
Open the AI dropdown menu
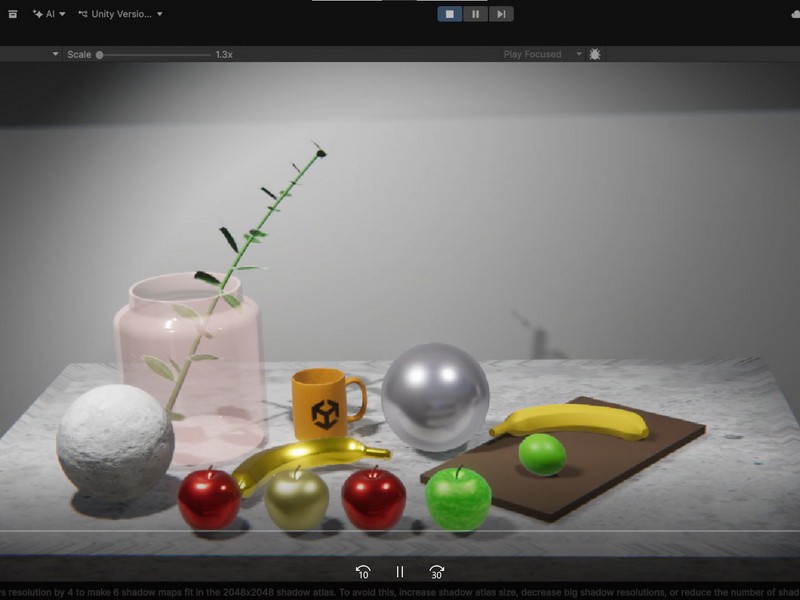(49, 14)
